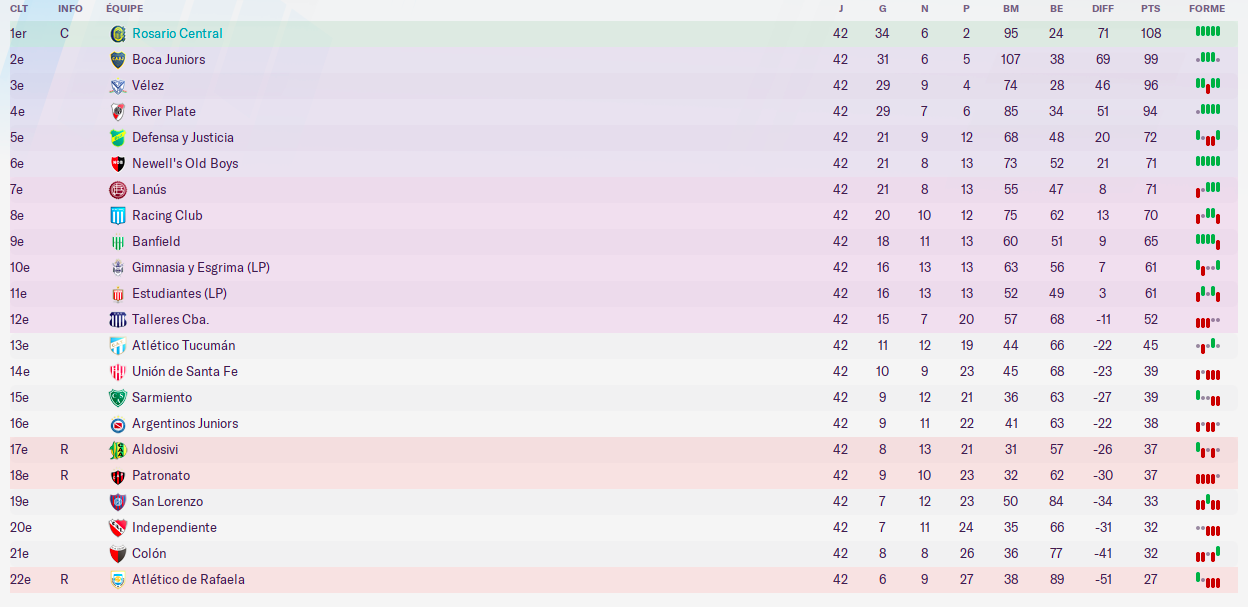
Task: Select the Atlético de Rafaela row name
Action: [x=188, y=580]
